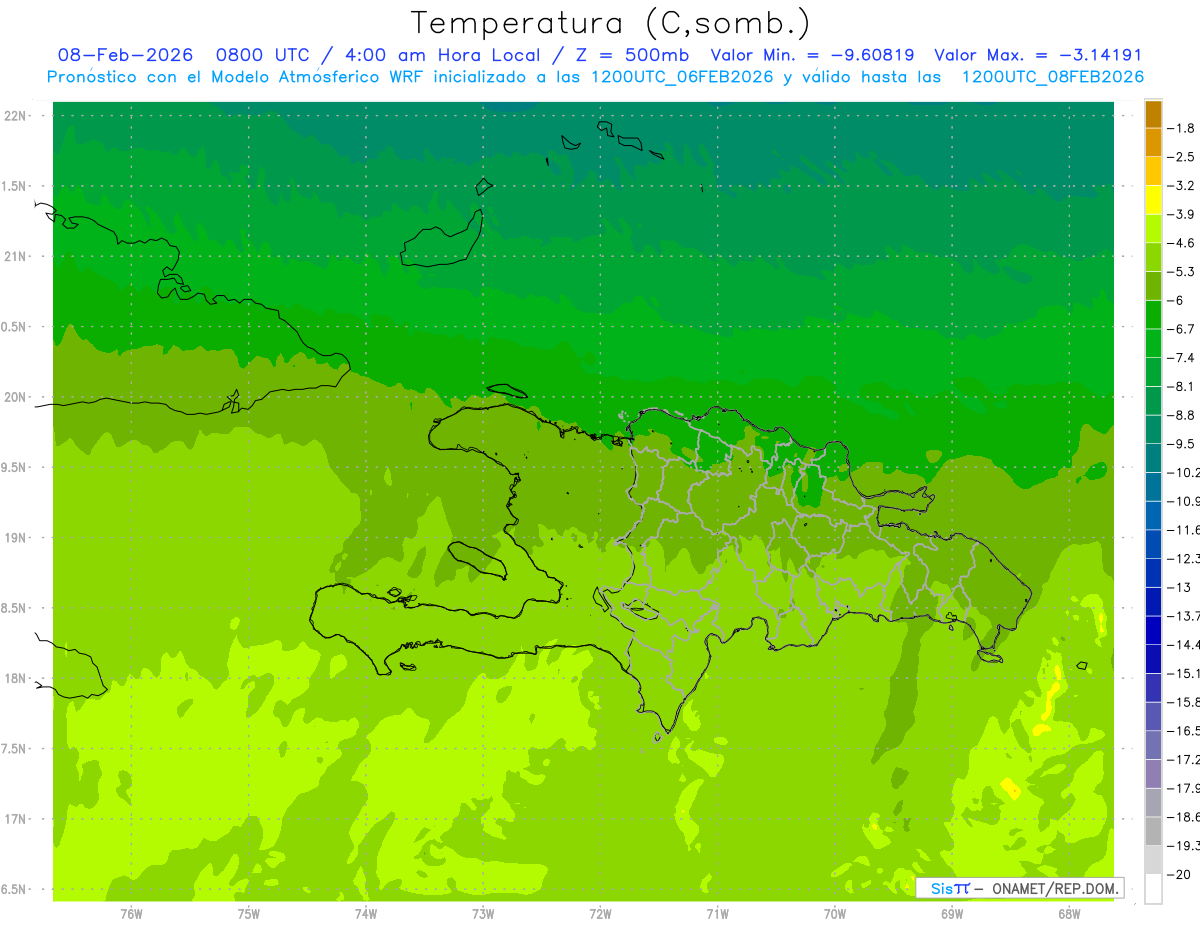This screenshot has width=1200, height=927.
Task: Click the '69W' longitude axis label
Action: [x=952, y=913]
